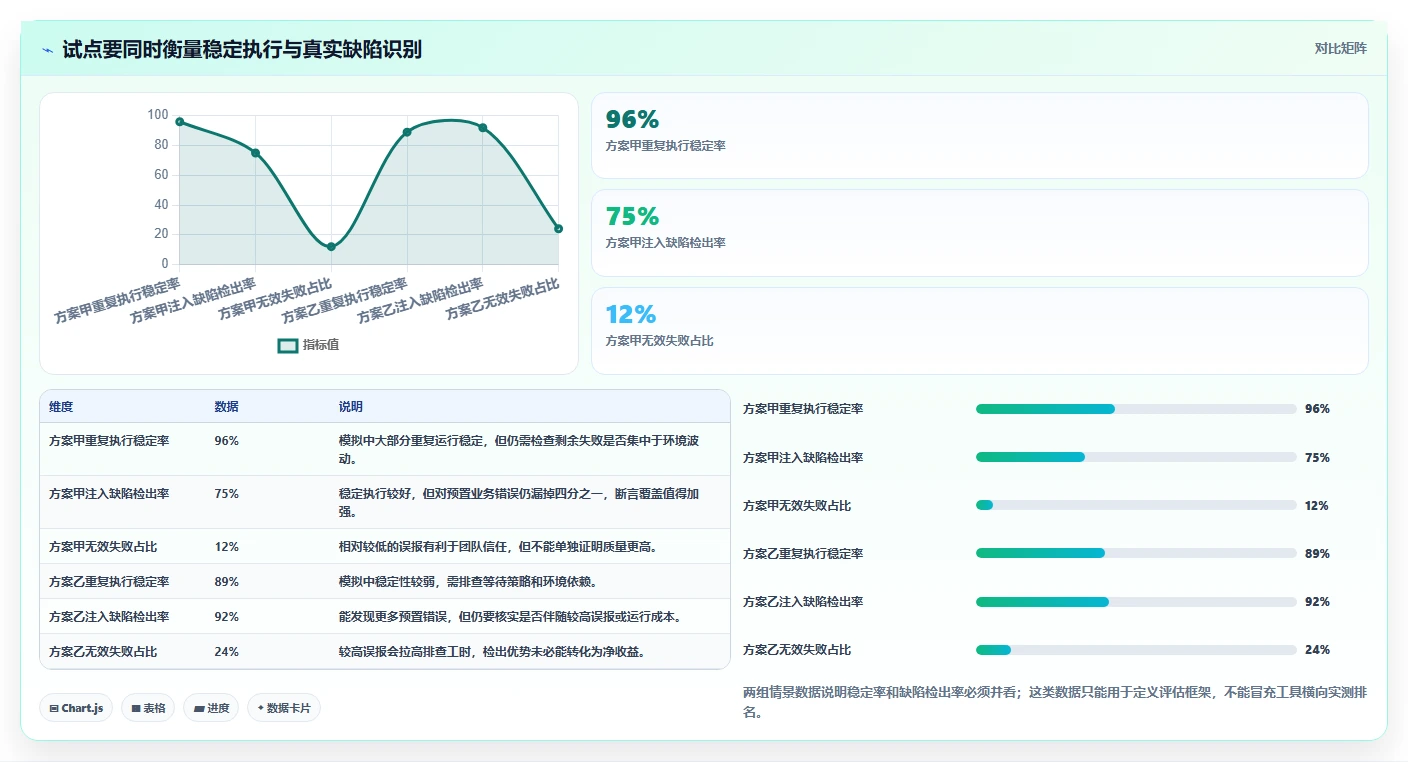Click the 96% value in table
The height and width of the screenshot is (762, 1408).
226,440
